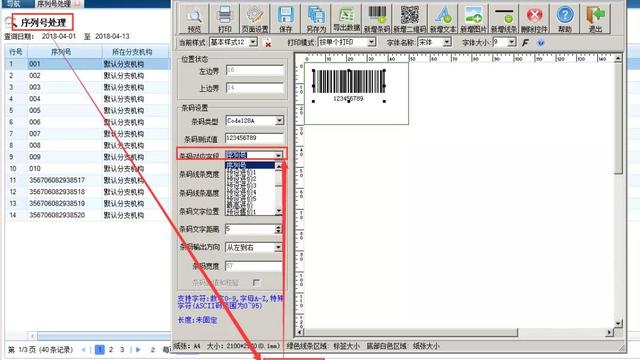Click the 2018-04-13 end date
640x360 pixels.
pos(112,36)
